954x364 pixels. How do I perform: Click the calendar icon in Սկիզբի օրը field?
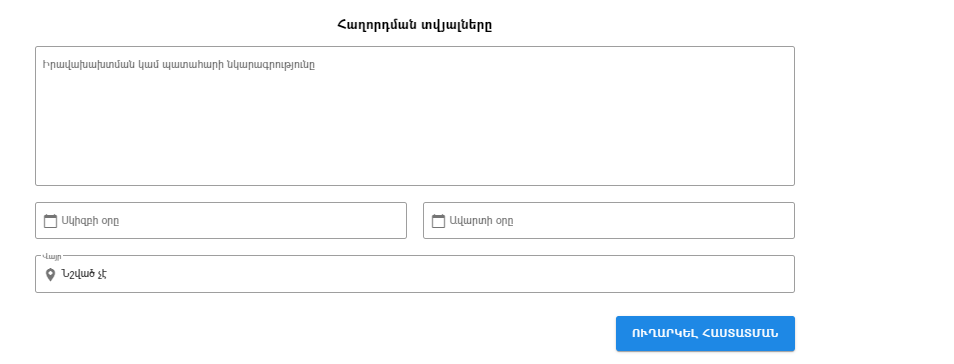[50, 221]
